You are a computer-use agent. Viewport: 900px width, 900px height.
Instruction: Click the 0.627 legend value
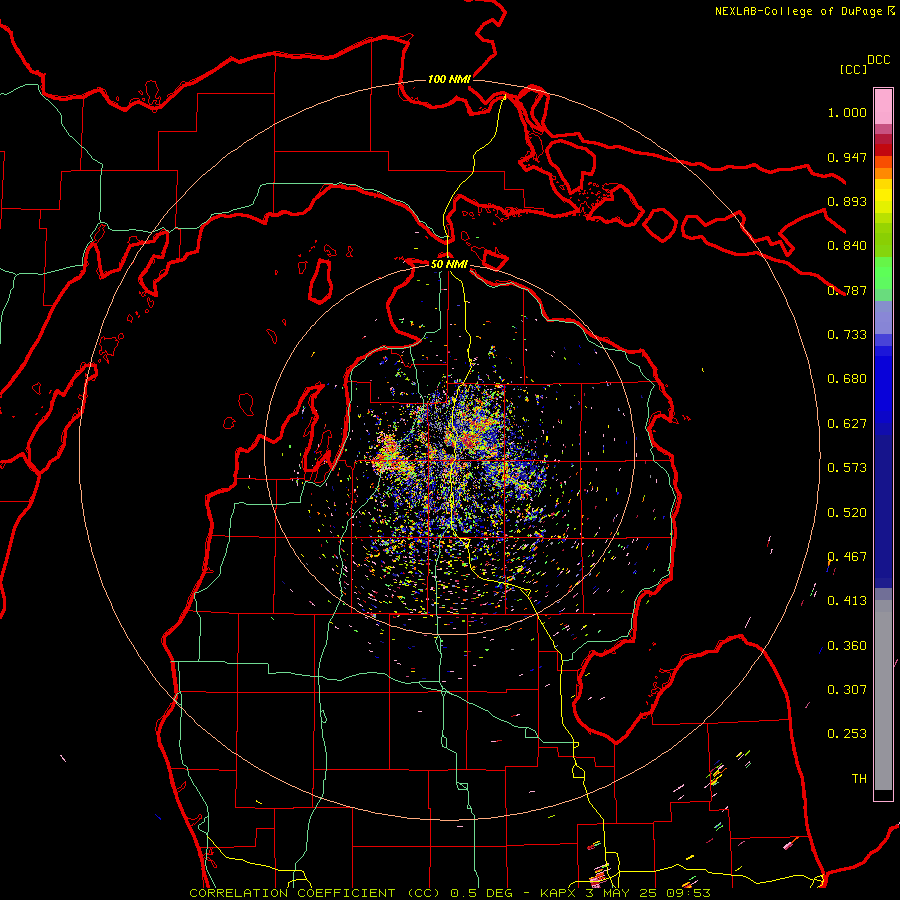[x=847, y=424]
